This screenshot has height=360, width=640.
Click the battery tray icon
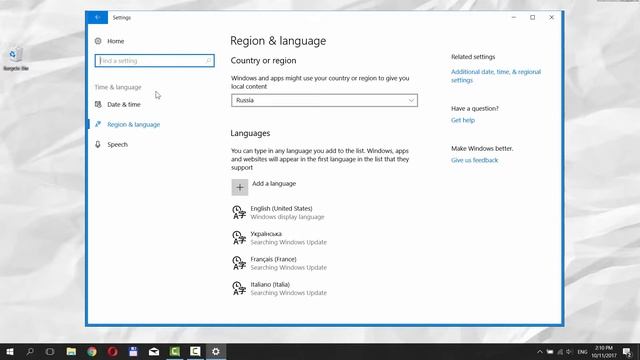(550, 352)
